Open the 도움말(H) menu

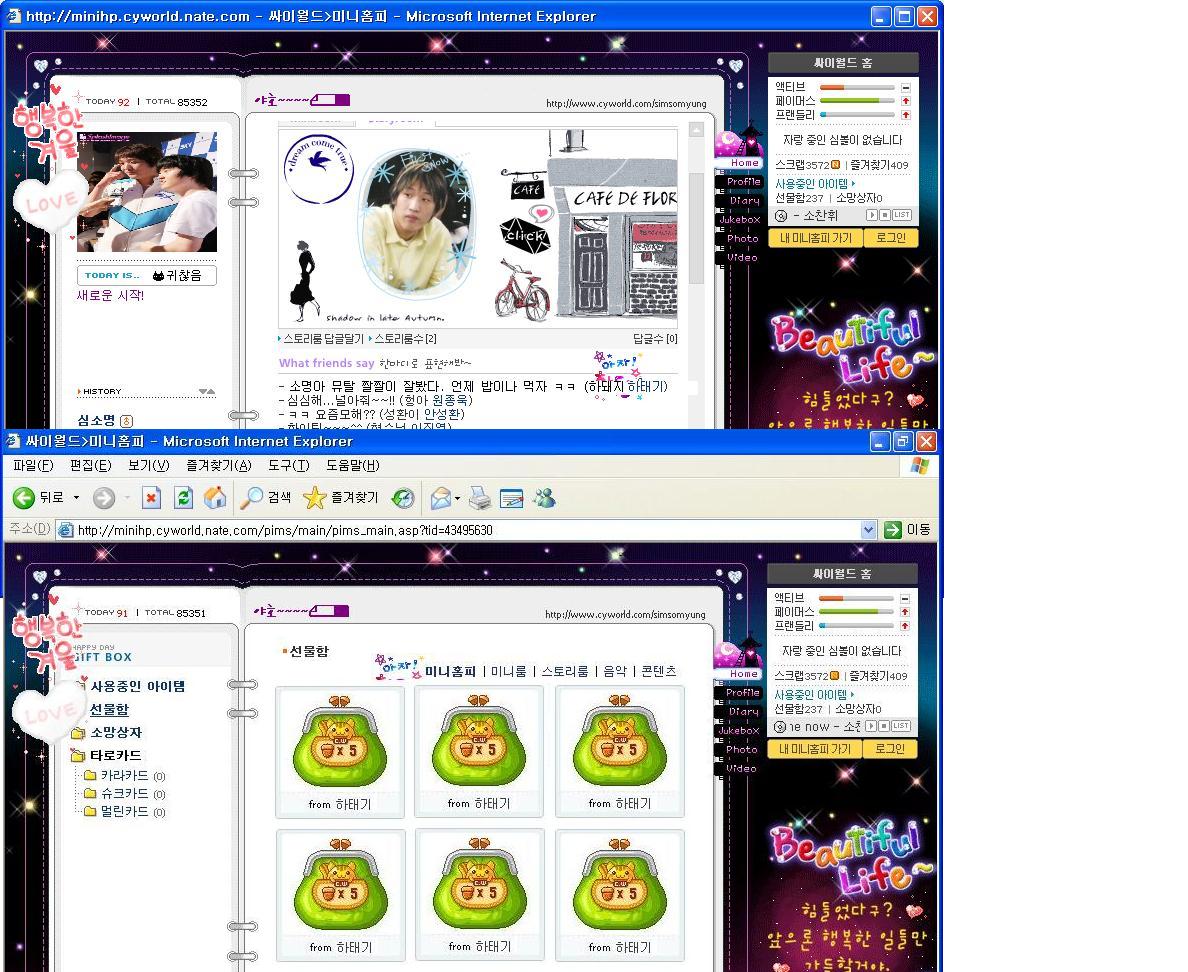pos(352,465)
